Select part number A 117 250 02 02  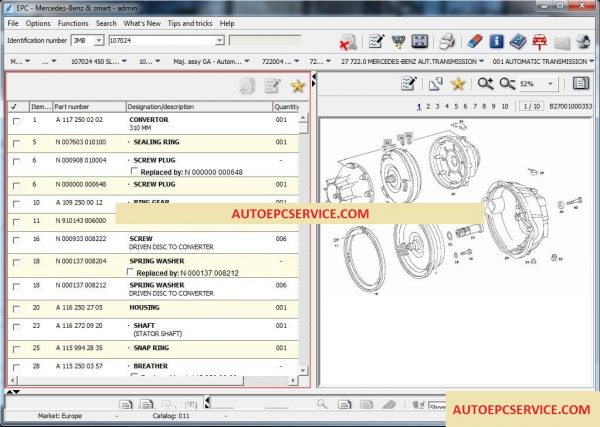pos(79,120)
